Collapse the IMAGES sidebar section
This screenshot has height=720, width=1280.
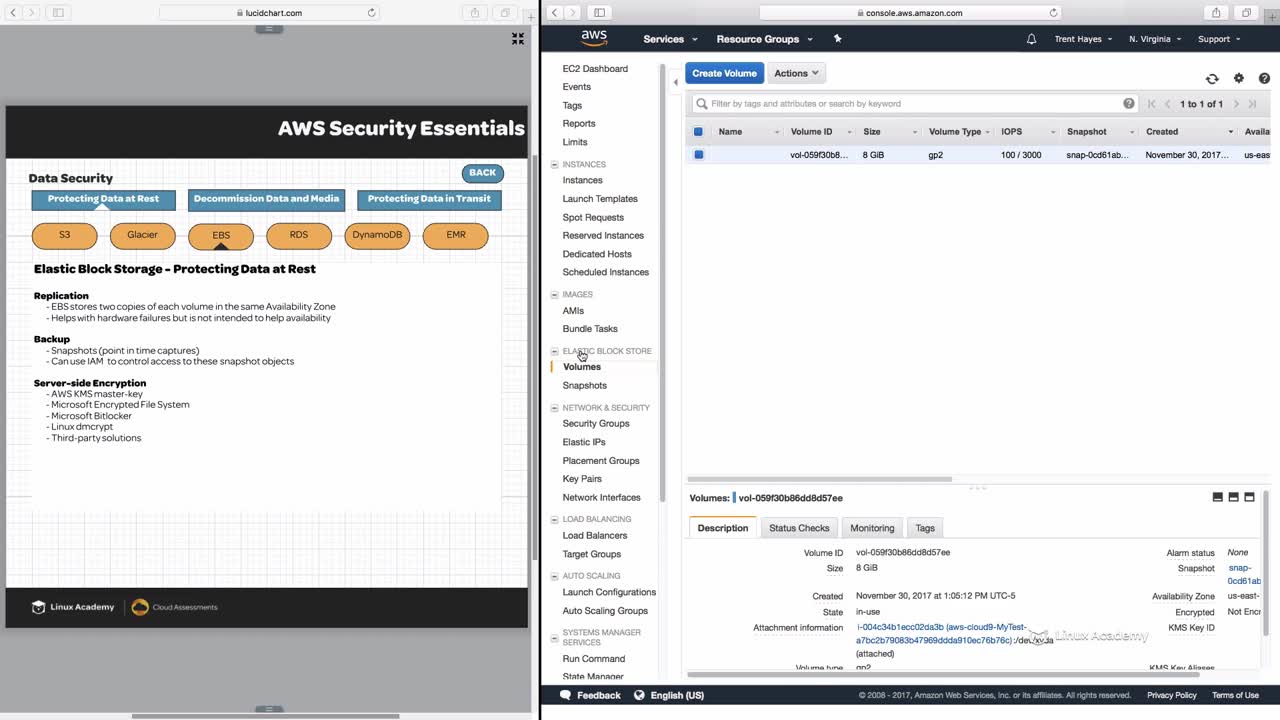pos(555,294)
